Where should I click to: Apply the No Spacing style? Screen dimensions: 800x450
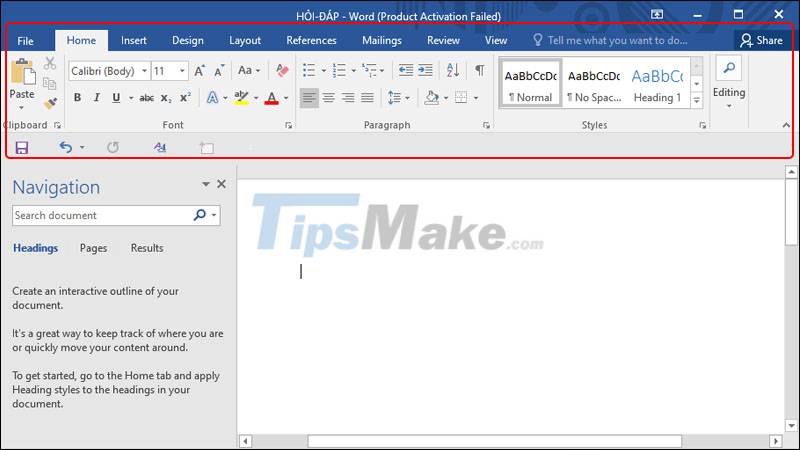(594, 83)
